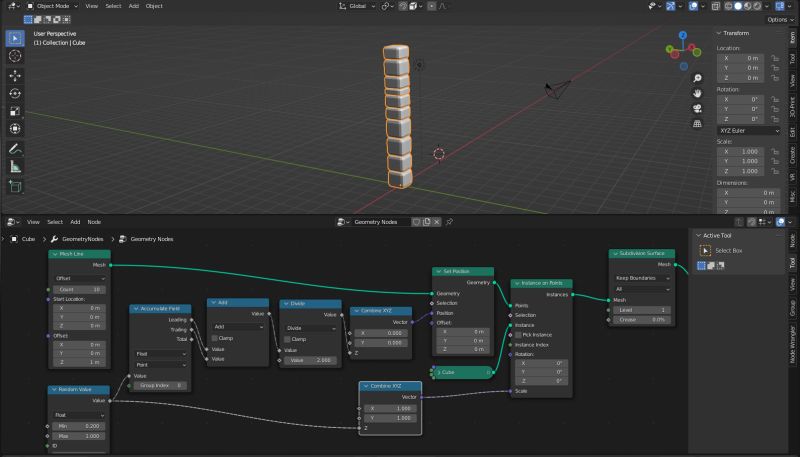Screen dimensions: 800x457
Task: Click the pan hand viewport icon
Action: point(697,93)
